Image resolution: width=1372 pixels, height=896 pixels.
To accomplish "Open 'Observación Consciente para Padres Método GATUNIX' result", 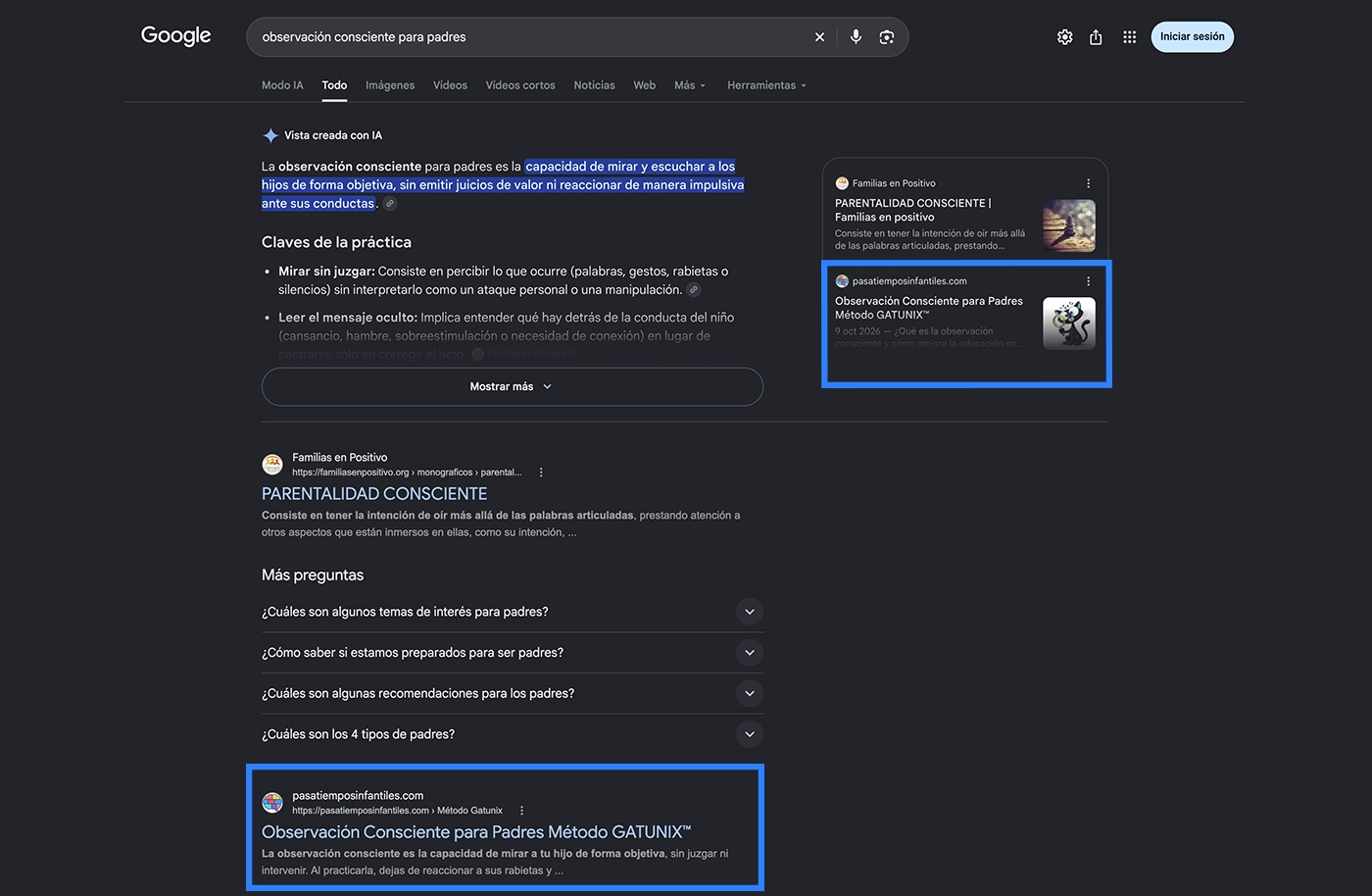I will tap(476, 832).
